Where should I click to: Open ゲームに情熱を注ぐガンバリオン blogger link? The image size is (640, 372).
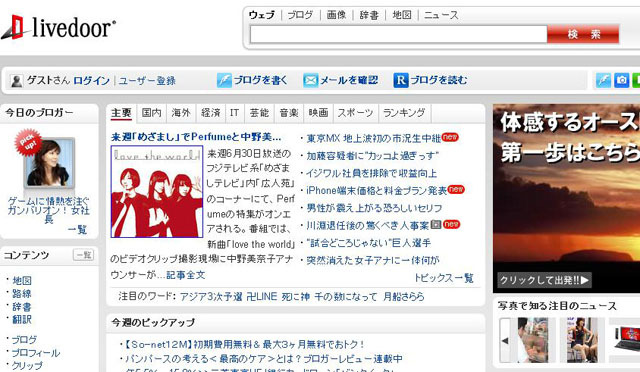tap(49, 210)
